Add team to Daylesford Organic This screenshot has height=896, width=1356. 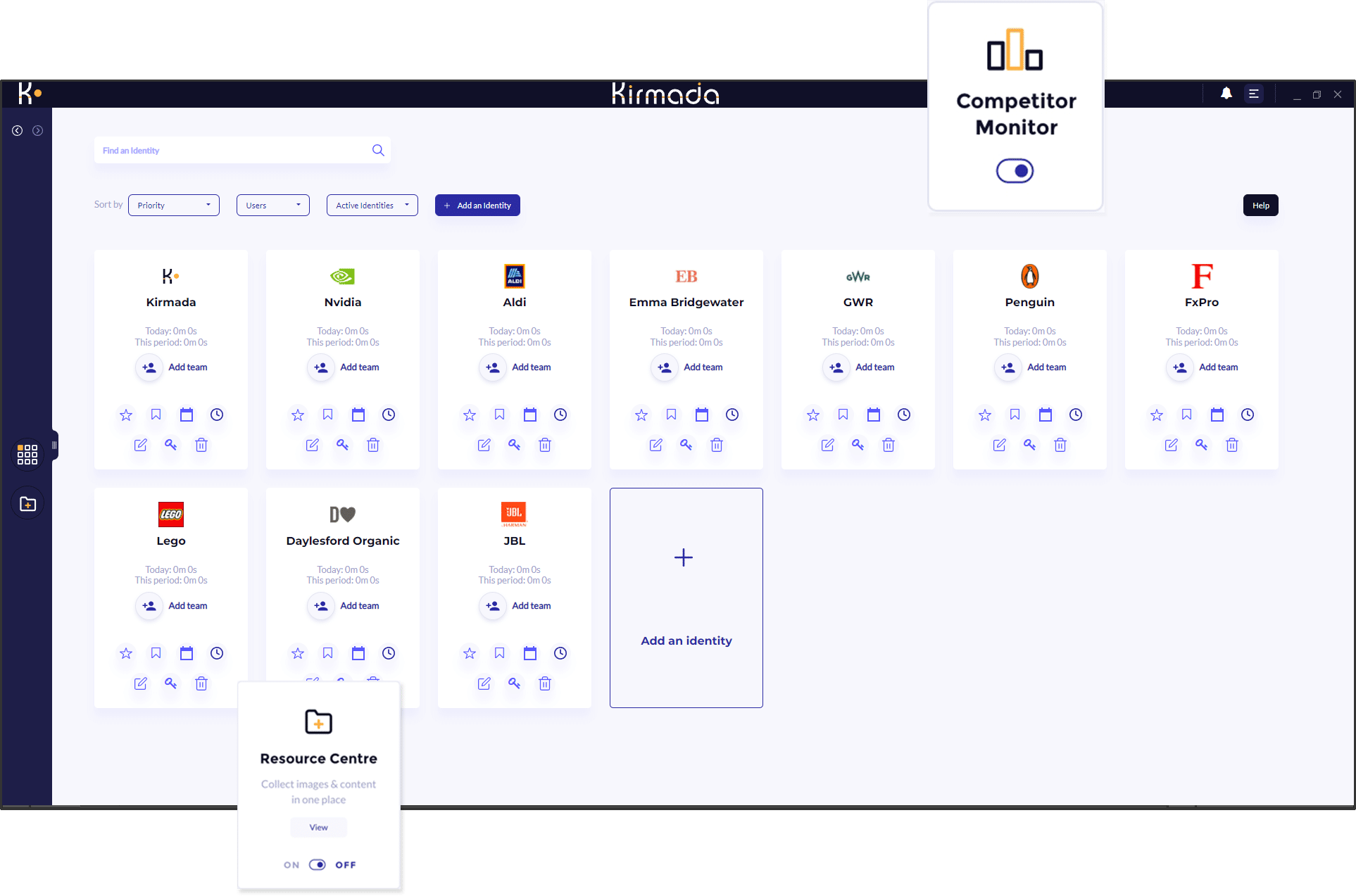click(343, 606)
